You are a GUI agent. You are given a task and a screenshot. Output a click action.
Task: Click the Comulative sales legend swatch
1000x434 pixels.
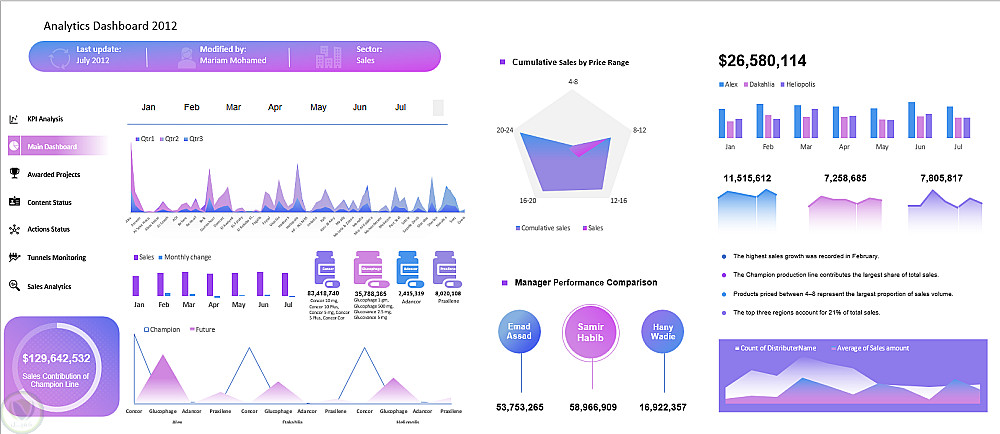[517, 228]
